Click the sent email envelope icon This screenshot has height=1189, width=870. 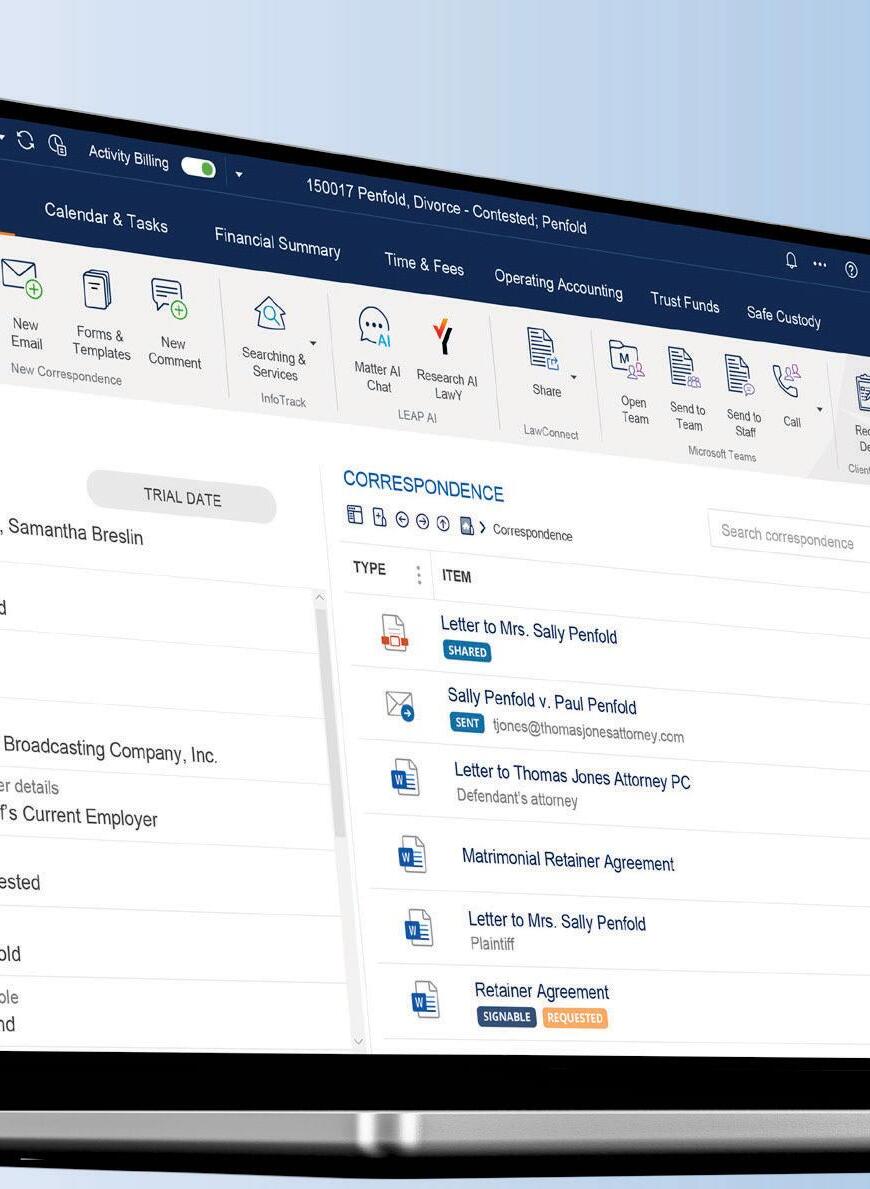click(400, 705)
